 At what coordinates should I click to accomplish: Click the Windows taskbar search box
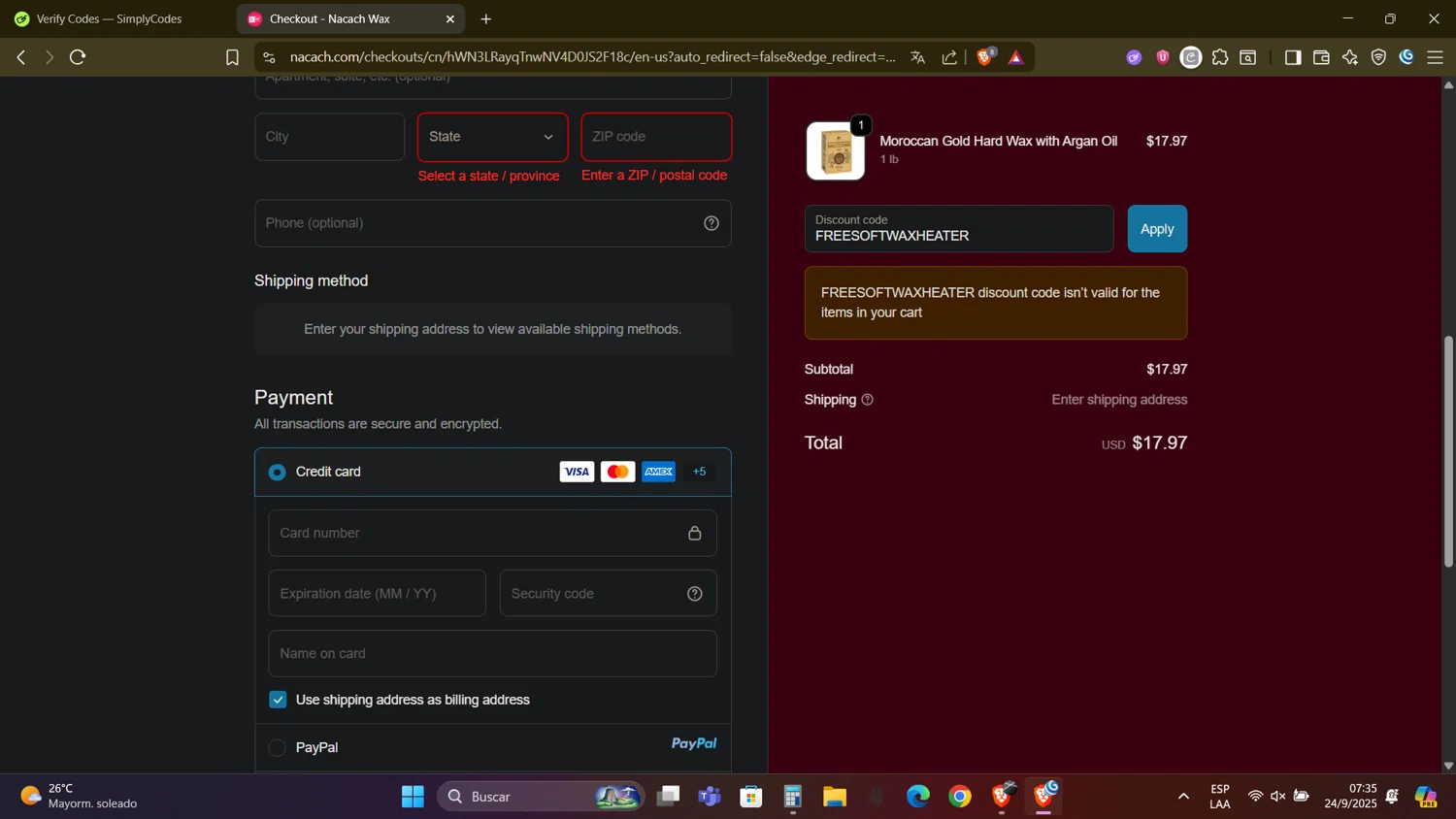point(541,797)
